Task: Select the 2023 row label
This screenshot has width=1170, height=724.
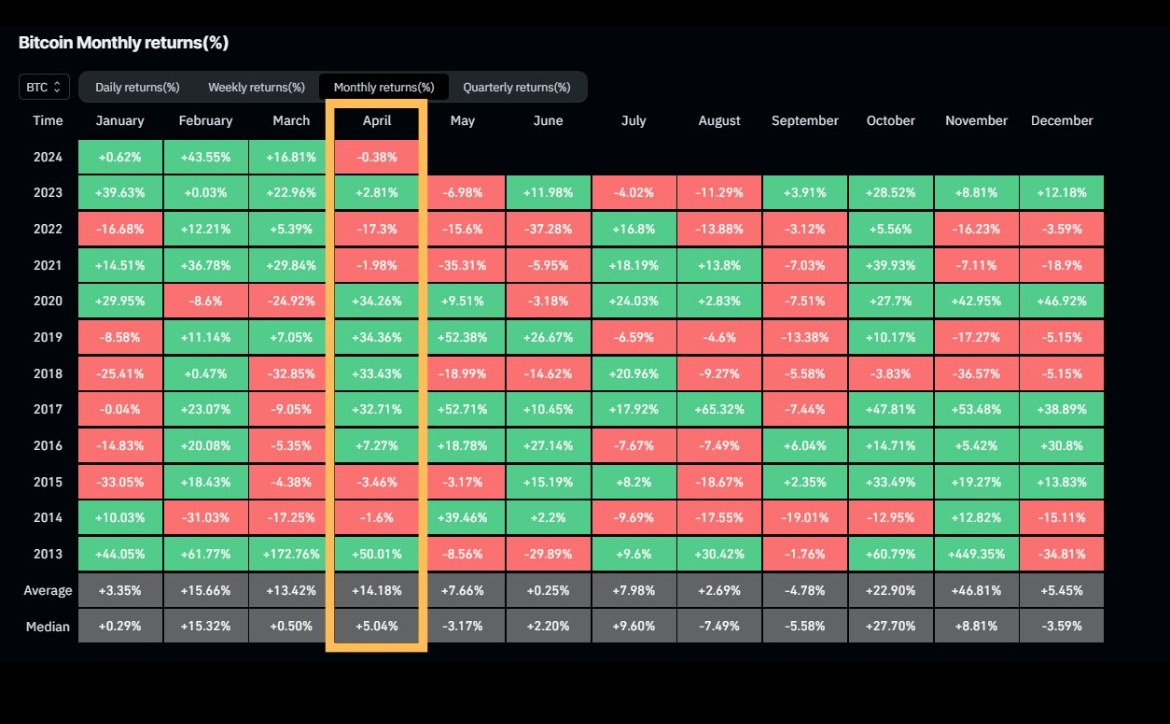Action: click(48, 193)
